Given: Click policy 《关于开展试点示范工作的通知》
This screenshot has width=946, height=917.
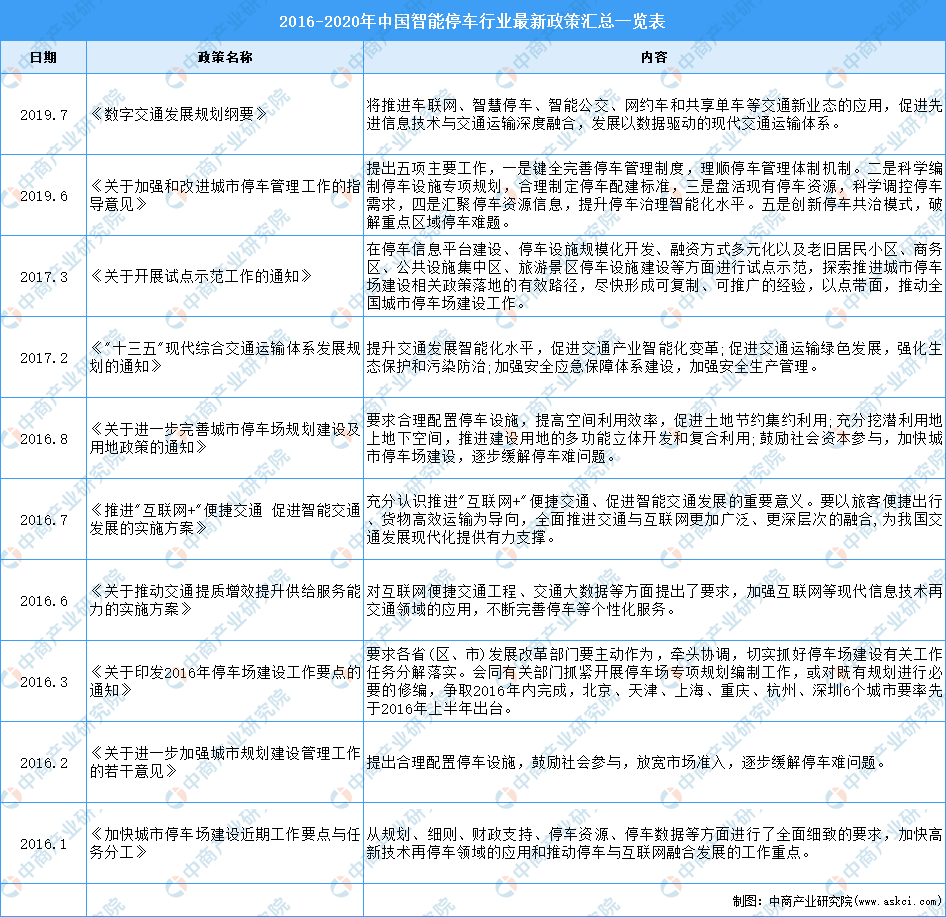Looking at the screenshot, I should 201,276.
